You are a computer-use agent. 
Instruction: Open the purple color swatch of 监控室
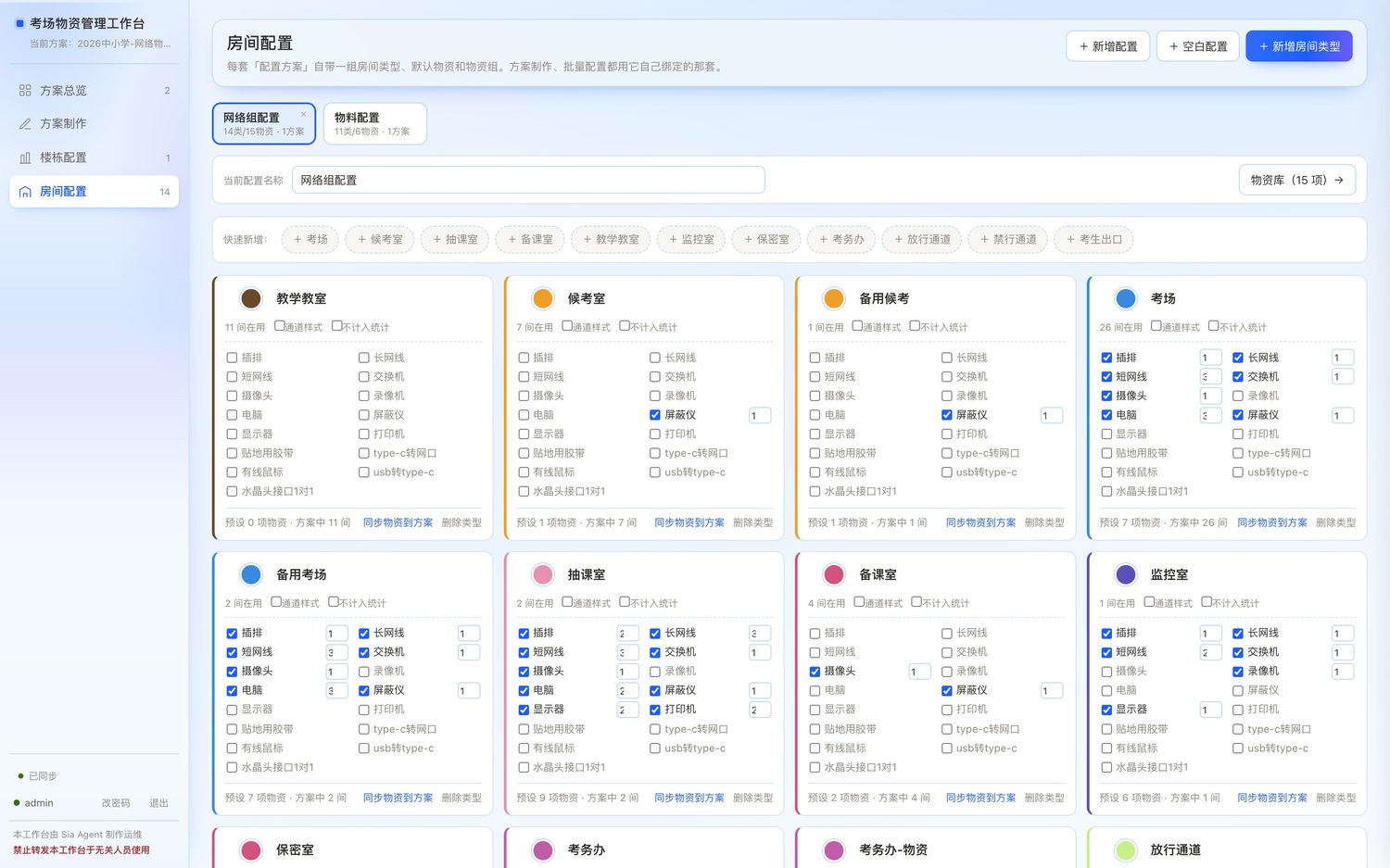1126,574
